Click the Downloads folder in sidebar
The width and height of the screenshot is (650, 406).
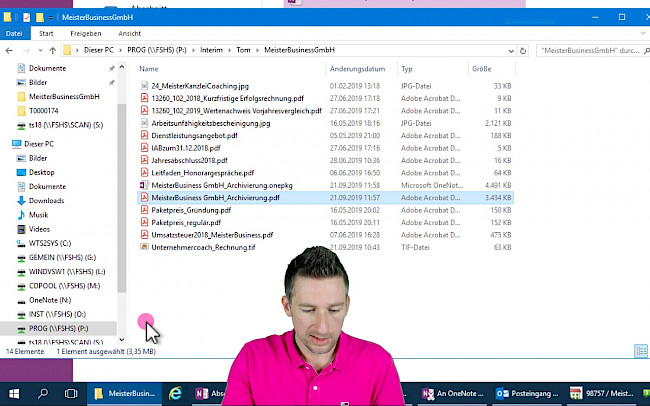[x=46, y=200]
